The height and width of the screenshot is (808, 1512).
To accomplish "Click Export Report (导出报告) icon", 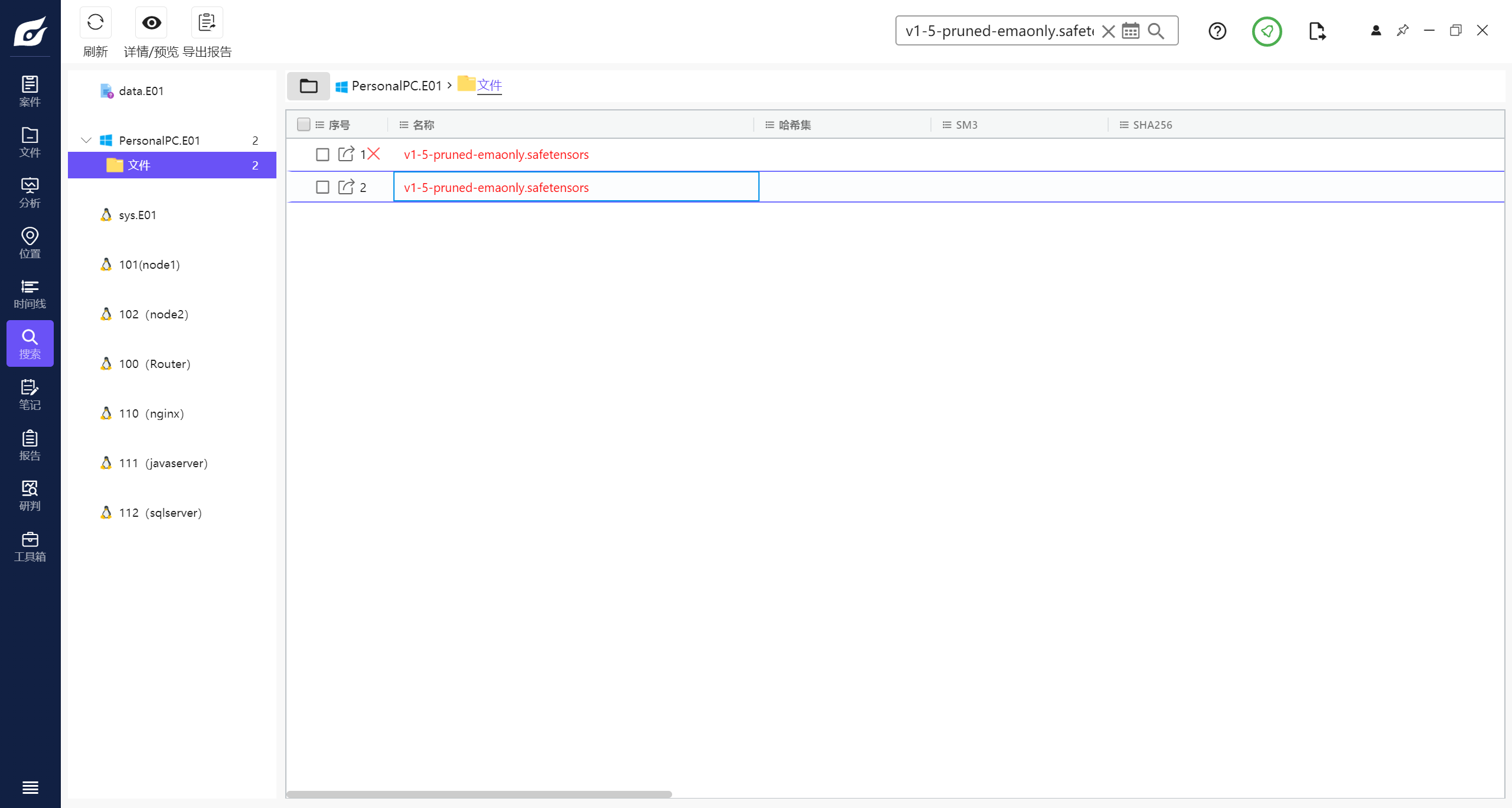I will pos(207,23).
